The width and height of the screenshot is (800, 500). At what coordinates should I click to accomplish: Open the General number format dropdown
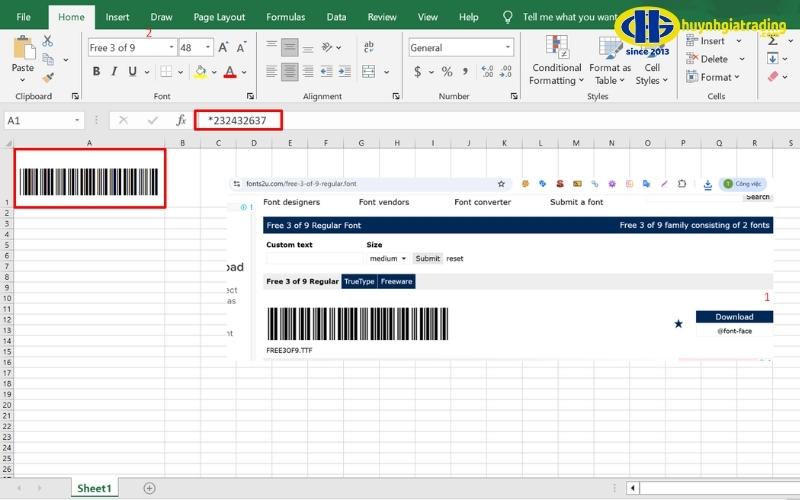click(508, 47)
